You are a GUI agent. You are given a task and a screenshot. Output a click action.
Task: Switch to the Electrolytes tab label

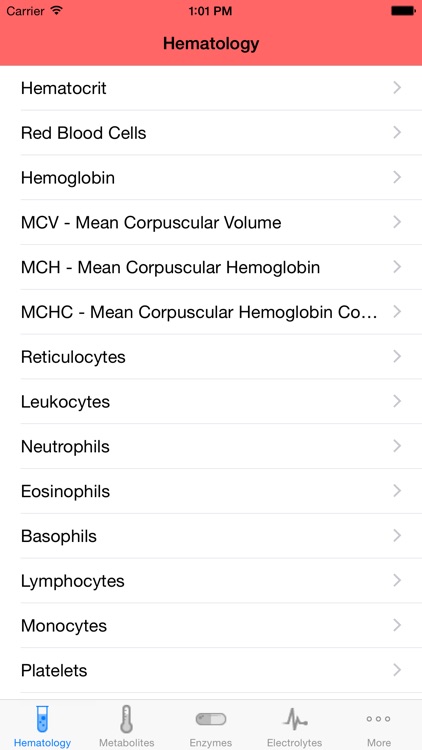(x=294, y=743)
